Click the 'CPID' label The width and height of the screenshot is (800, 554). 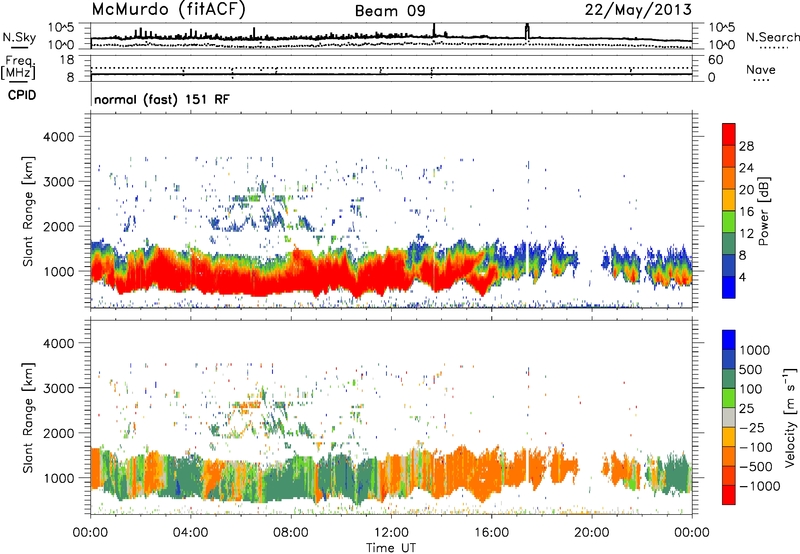click(x=22, y=95)
